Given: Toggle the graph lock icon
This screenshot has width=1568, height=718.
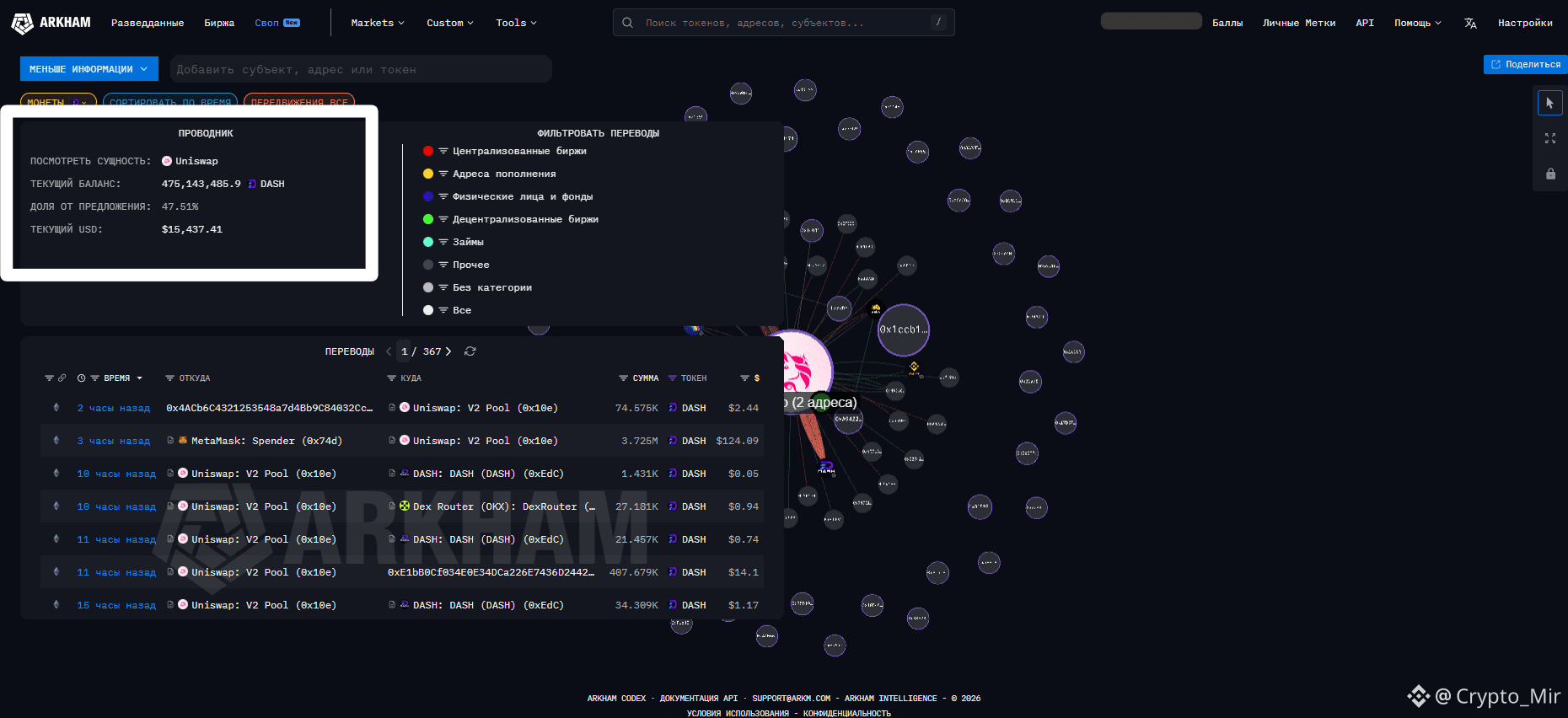Looking at the screenshot, I should (1550, 174).
